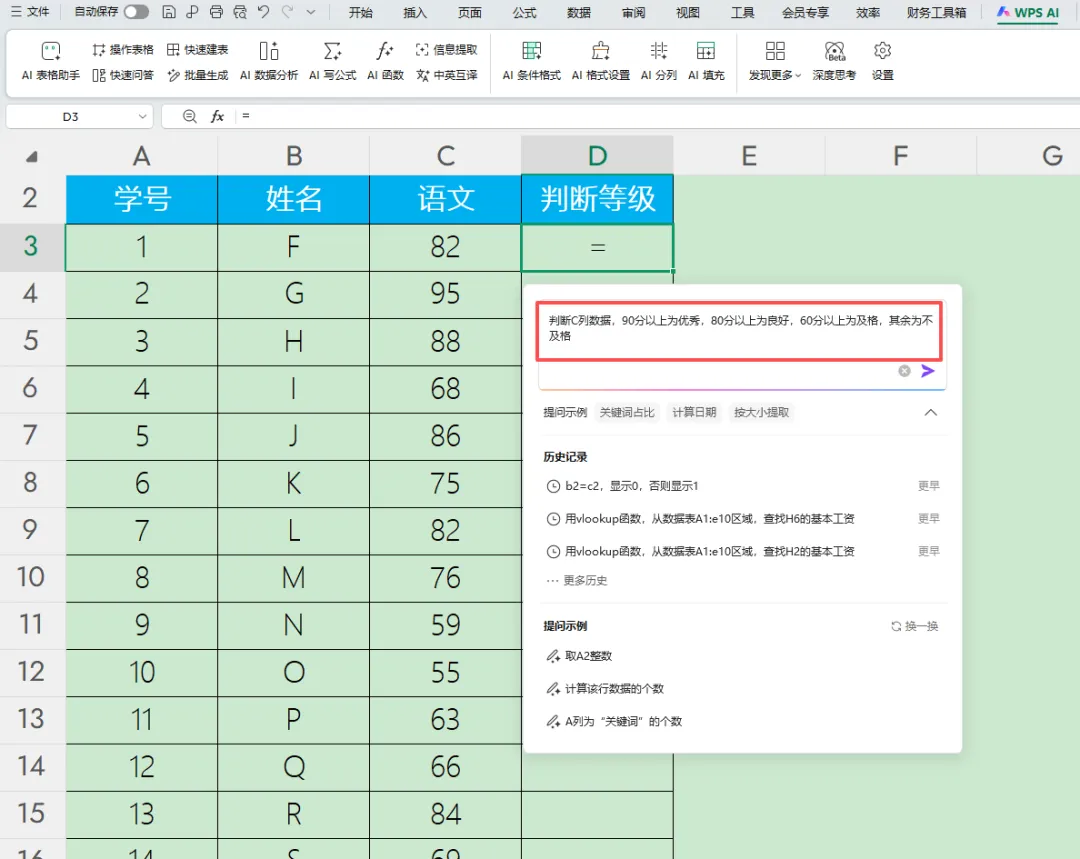Switch to the 插入 tab
Image resolution: width=1080 pixels, height=859 pixels.
[415, 12]
